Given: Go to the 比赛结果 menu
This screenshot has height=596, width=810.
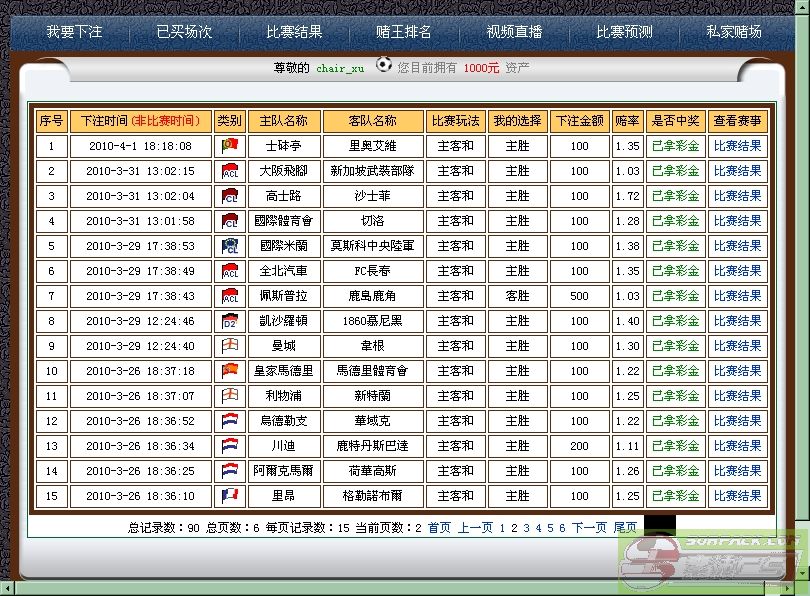Looking at the screenshot, I should pos(294,32).
